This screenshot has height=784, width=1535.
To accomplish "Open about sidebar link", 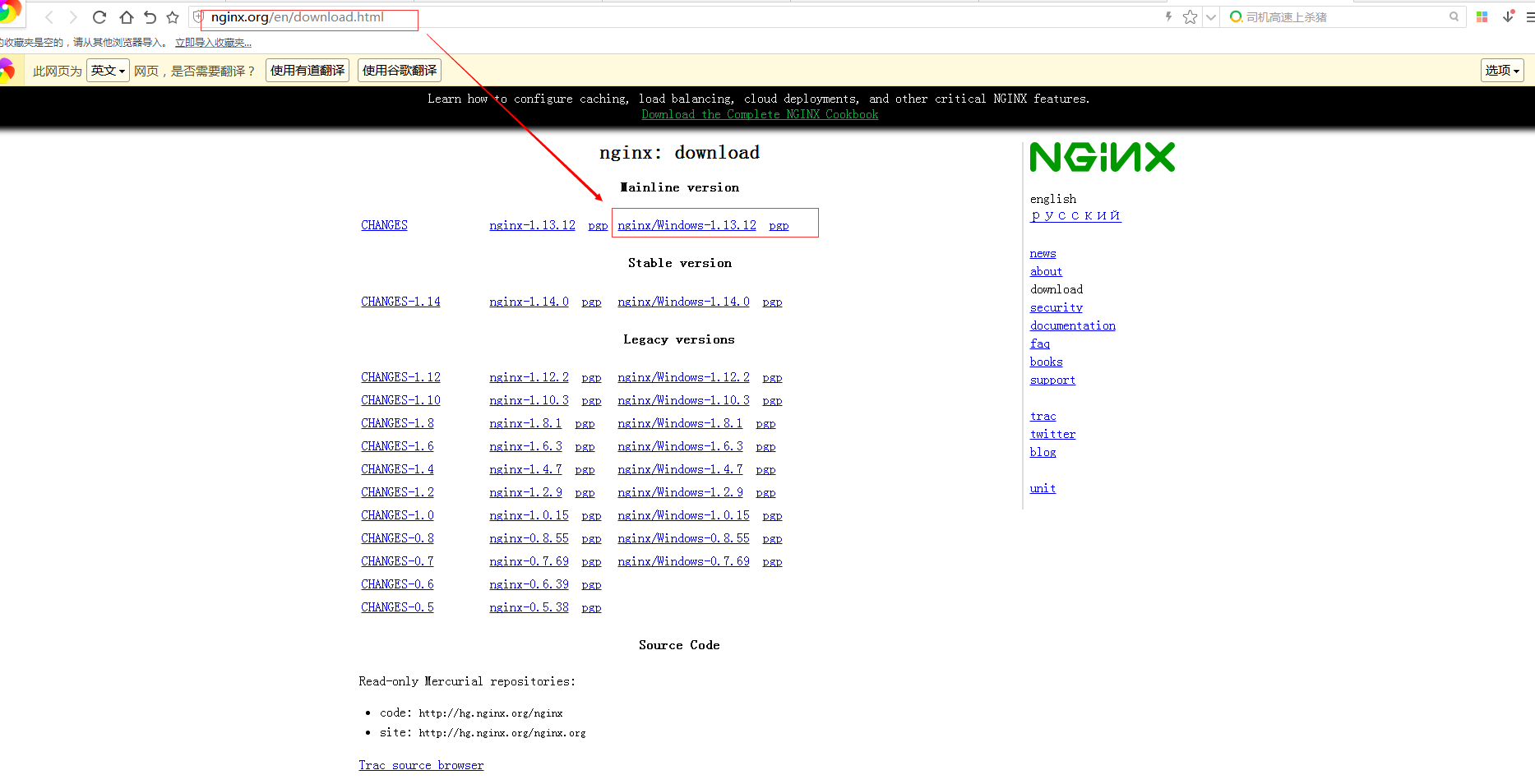I will pyautogui.click(x=1046, y=272).
